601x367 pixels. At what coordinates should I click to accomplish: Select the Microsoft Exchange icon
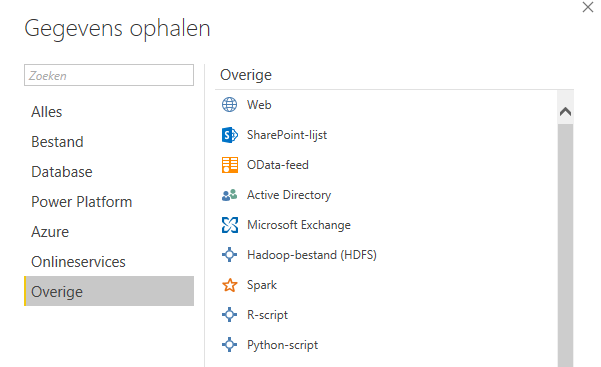230,225
